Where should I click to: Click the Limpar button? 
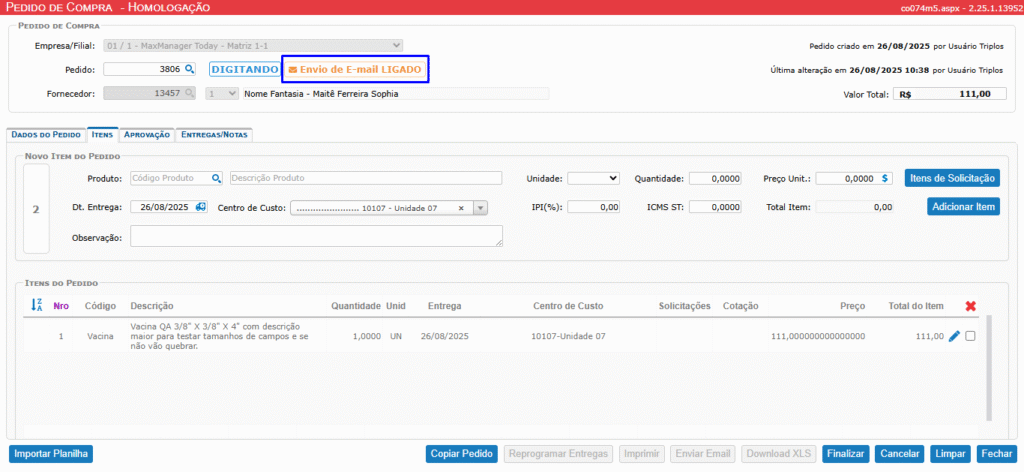click(950, 454)
